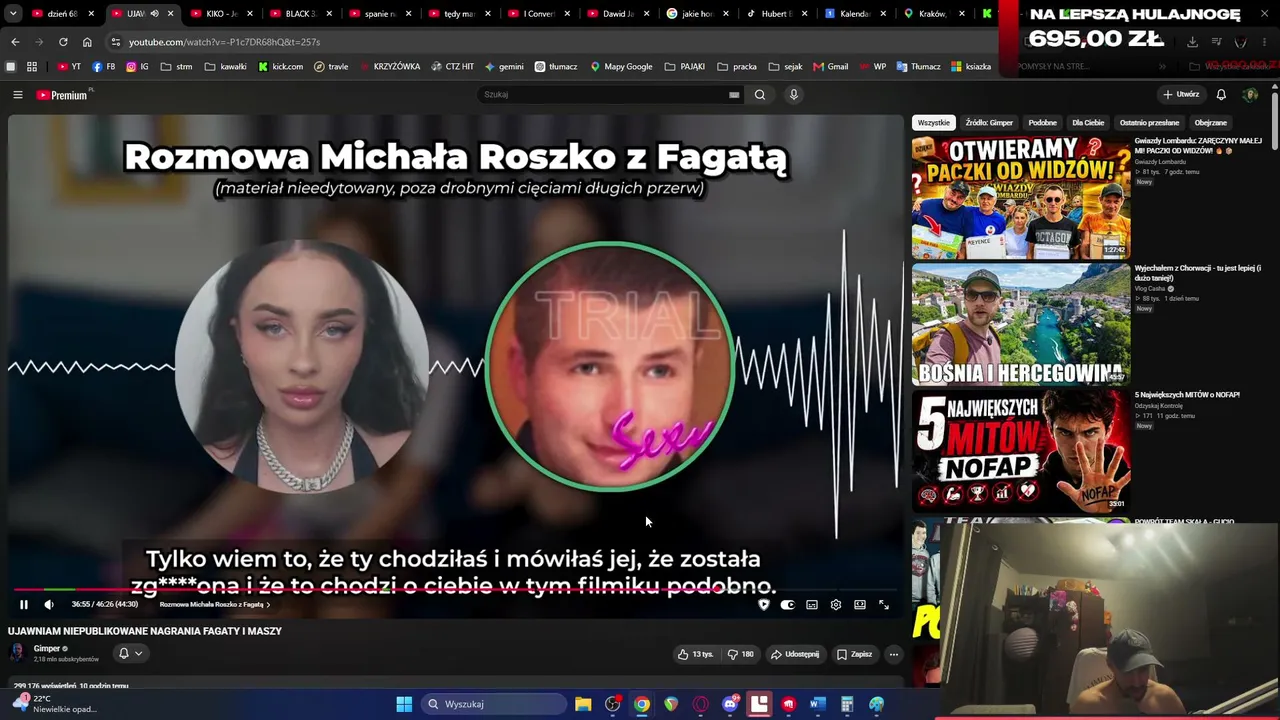Open the apps grid in bookmarks bar
The width and height of the screenshot is (1280, 720).
pyautogui.click(x=32, y=67)
